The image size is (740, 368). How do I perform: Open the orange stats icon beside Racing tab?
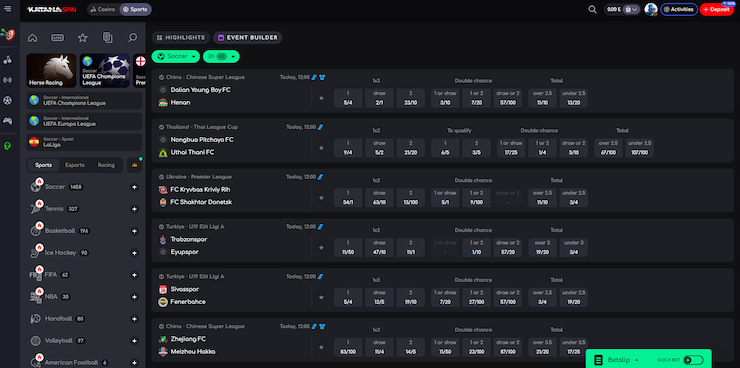pyautogui.click(x=135, y=165)
